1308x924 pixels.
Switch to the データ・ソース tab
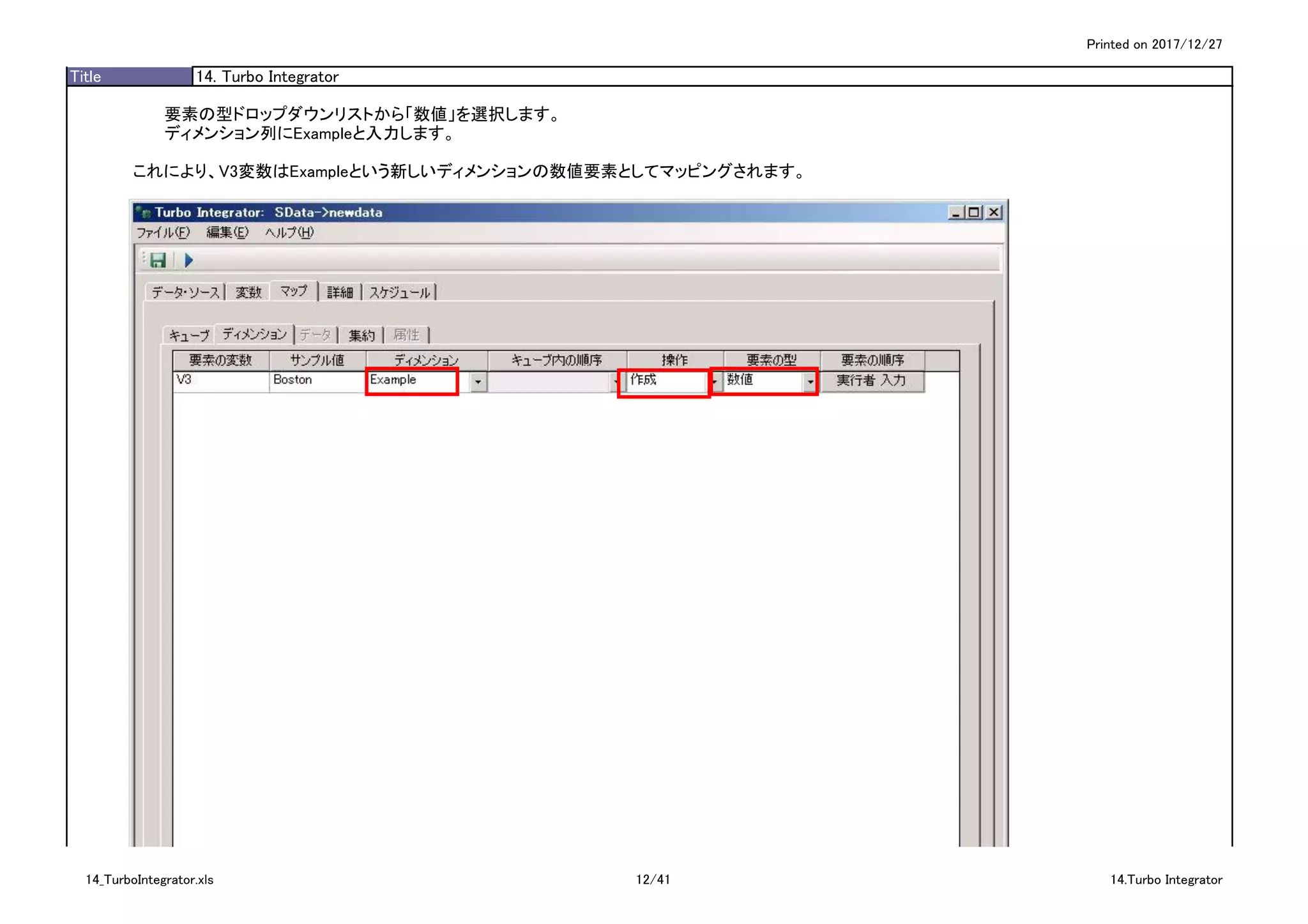click(185, 292)
